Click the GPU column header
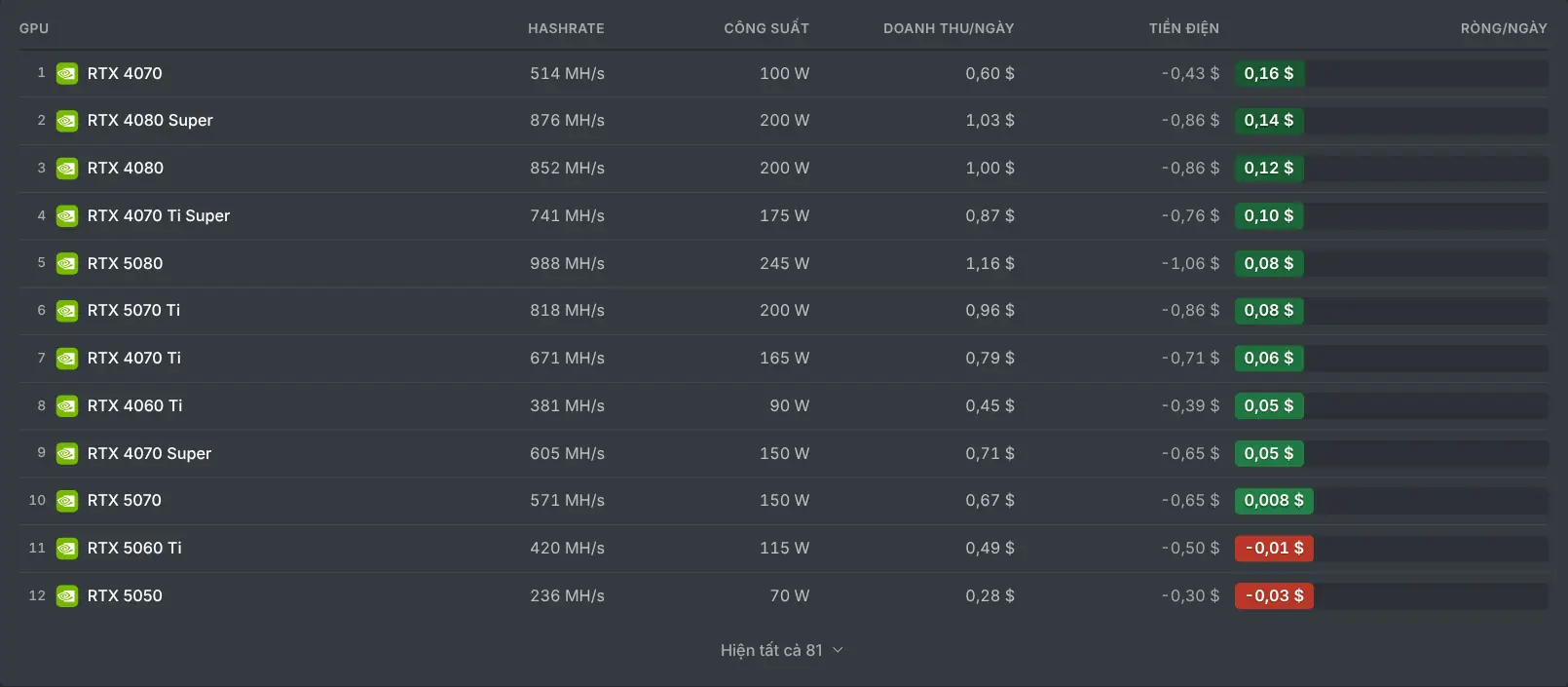 pos(34,28)
